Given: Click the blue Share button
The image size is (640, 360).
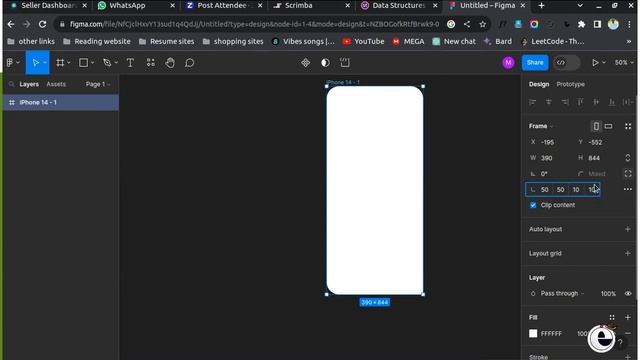Looking at the screenshot, I should 535,62.
